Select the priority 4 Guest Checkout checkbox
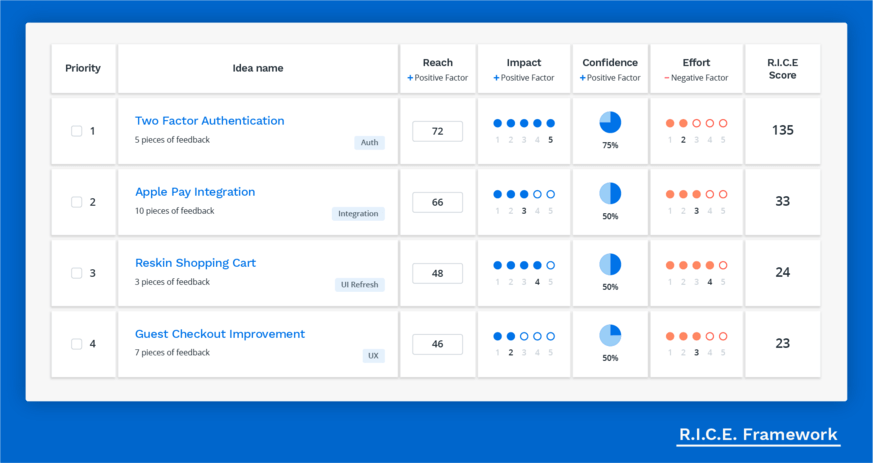Image resolution: width=873 pixels, height=463 pixels. pyautogui.click(x=77, y=344)
